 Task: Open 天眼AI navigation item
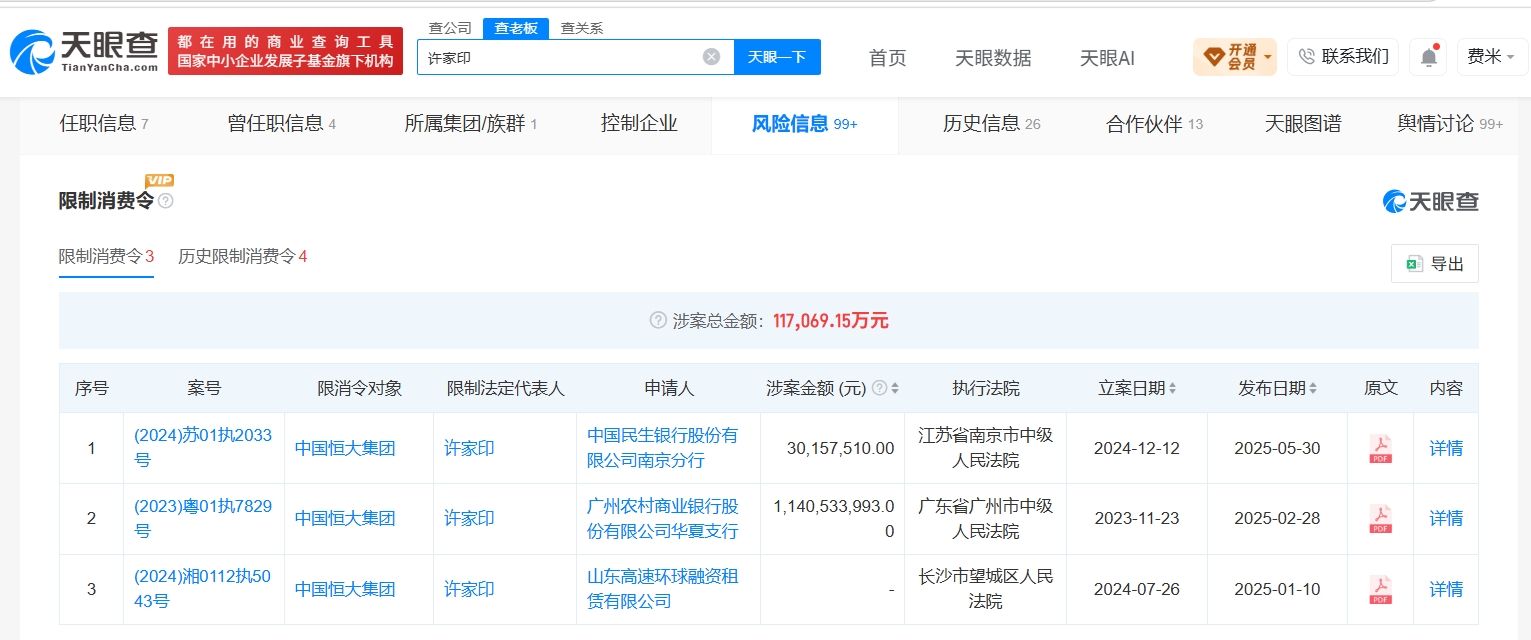pyautogui.click(x=1107, y=58)
